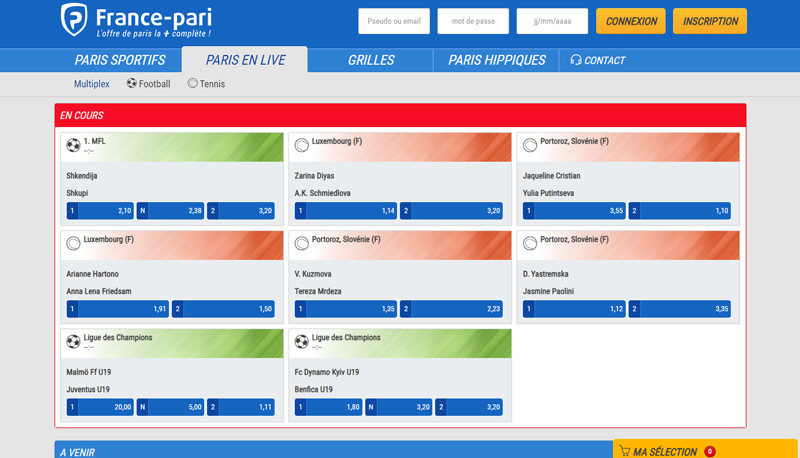Click the Connexion button

coord(631,21)
